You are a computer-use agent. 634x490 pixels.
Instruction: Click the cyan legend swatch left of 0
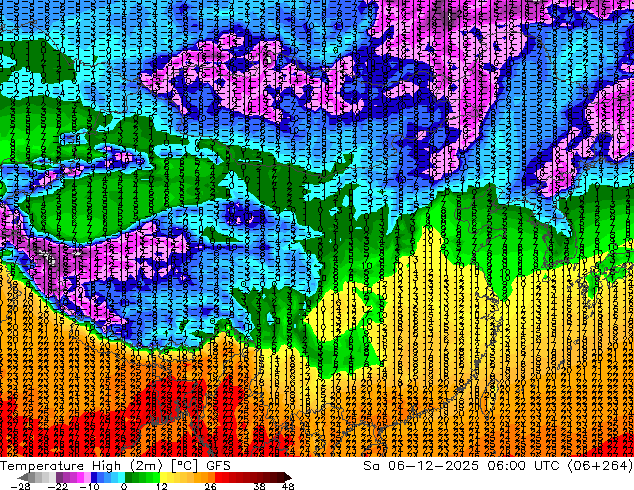pyautogui.click(x=121, y=477)
